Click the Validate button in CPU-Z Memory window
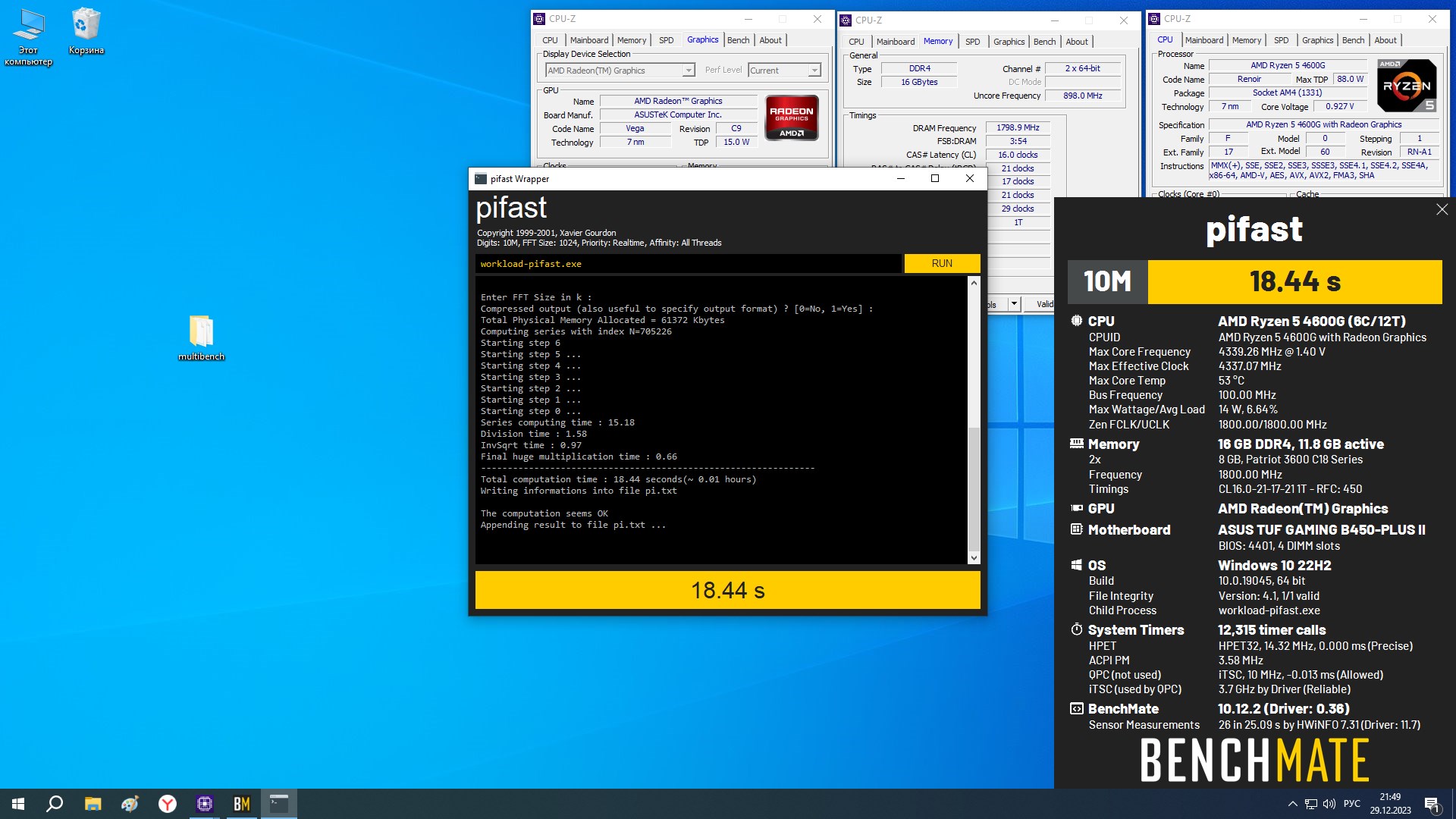 click(x=1039, y=304)
